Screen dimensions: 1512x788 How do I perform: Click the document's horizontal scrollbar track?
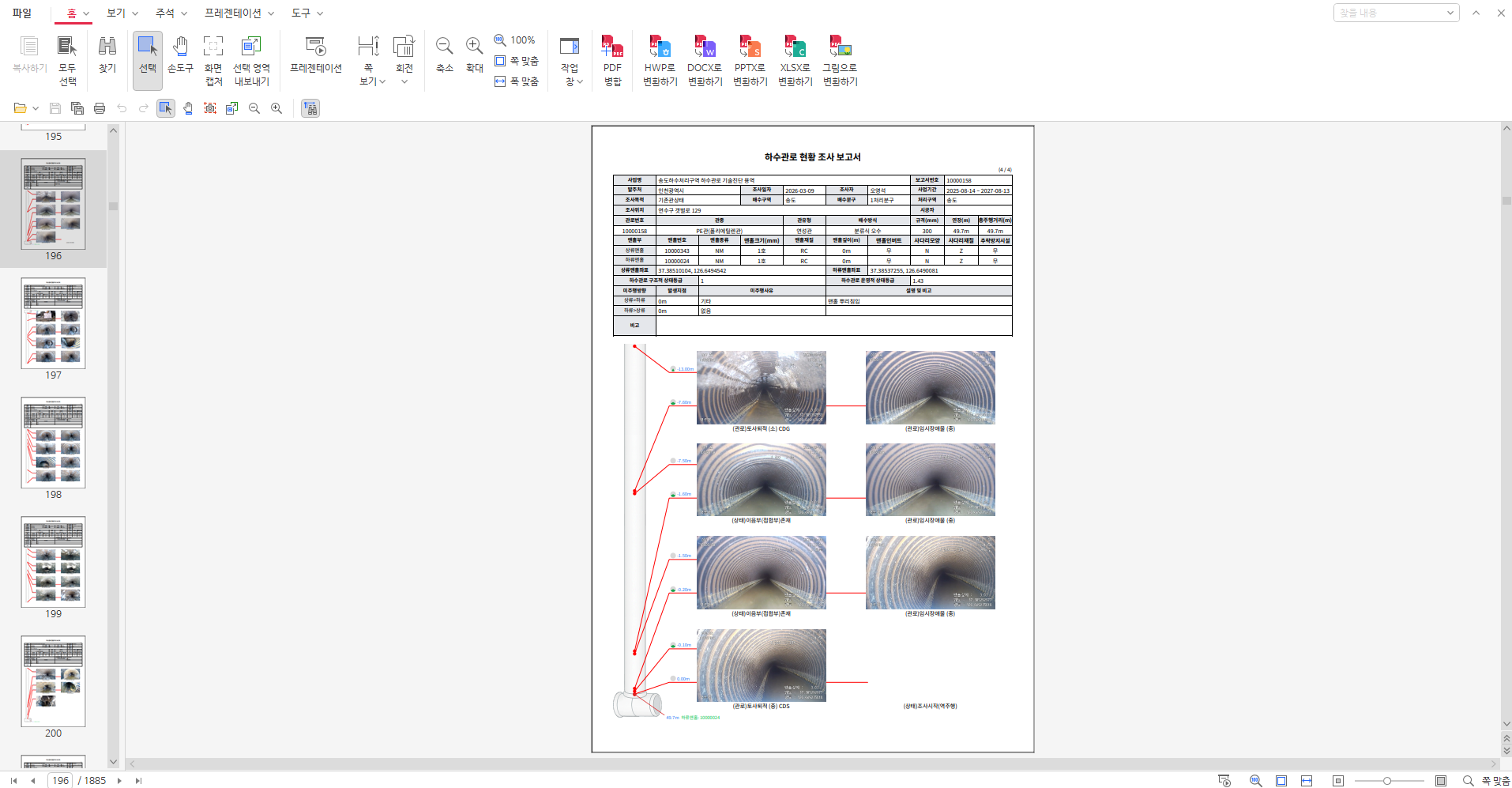pyautogui.click(x=813, y=763)
